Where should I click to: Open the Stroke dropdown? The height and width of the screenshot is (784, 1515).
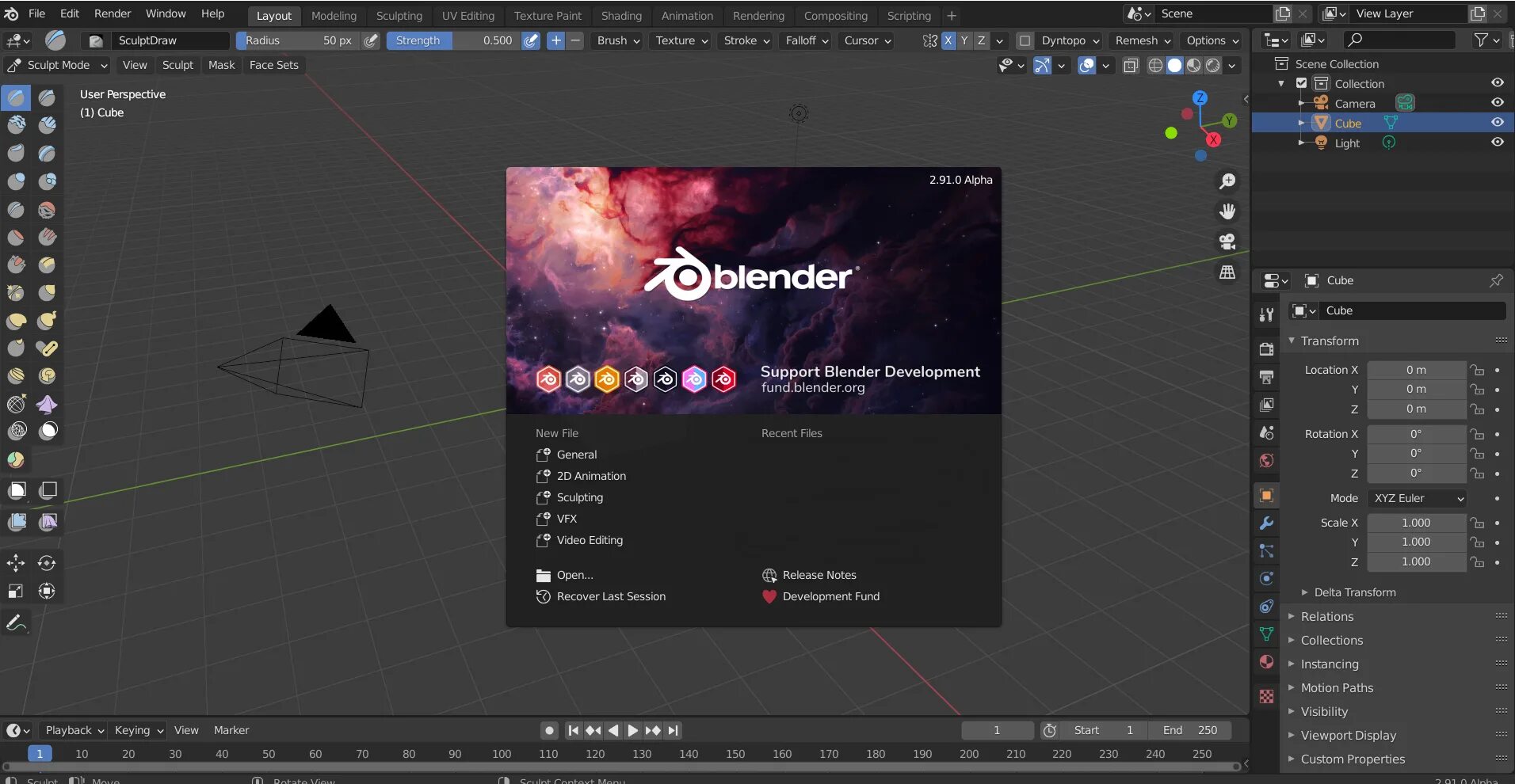pyautogui.click(x=746, y=40)
